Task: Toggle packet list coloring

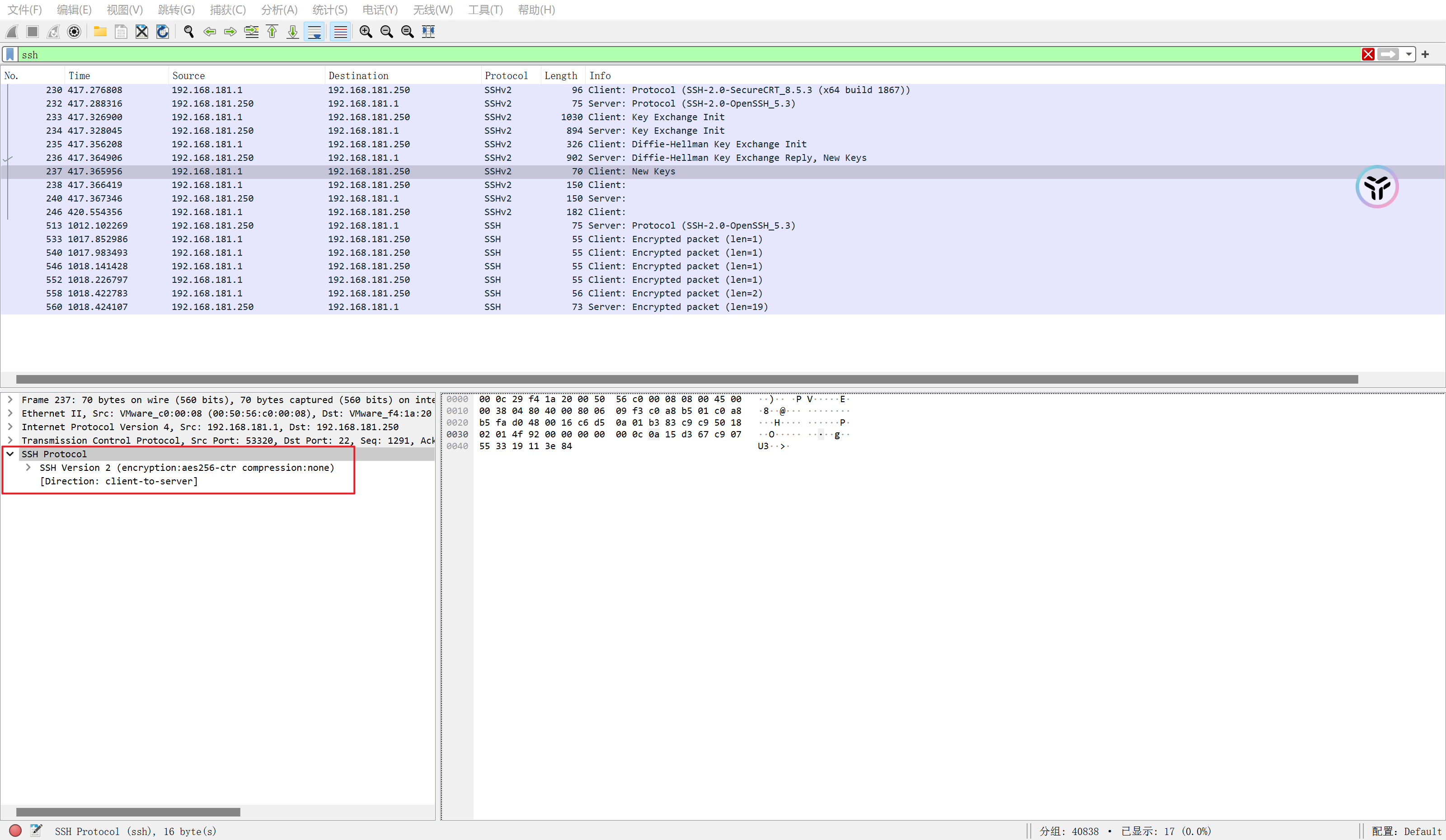Action: (340, 32)
